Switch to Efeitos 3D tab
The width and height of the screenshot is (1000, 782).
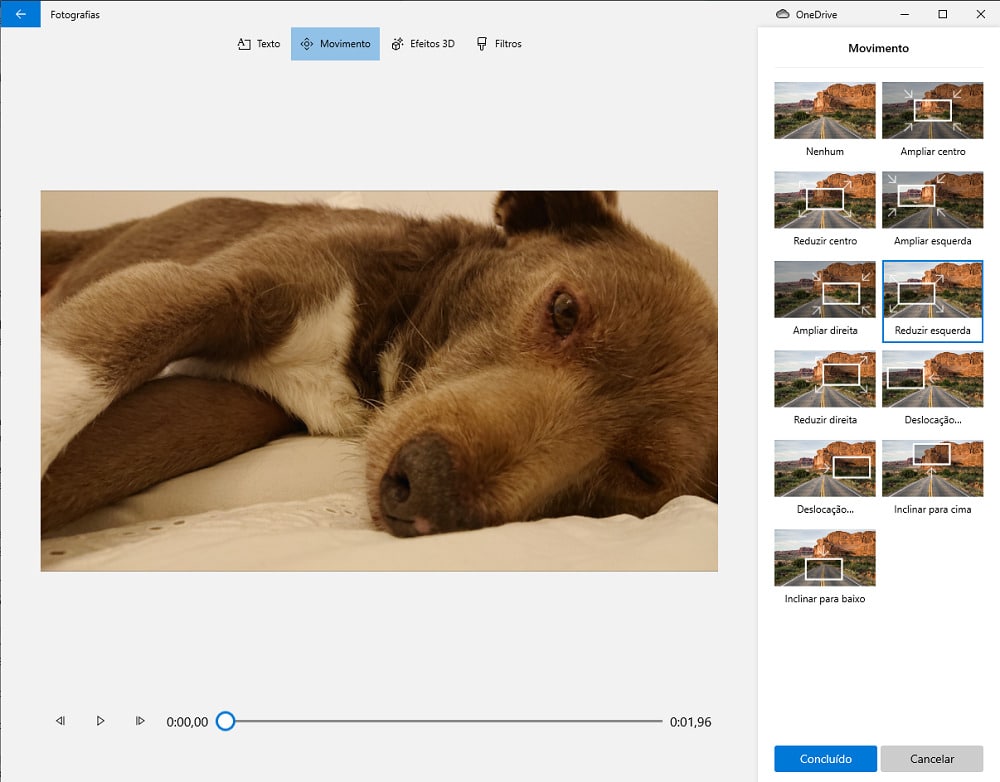coord(423,44)
